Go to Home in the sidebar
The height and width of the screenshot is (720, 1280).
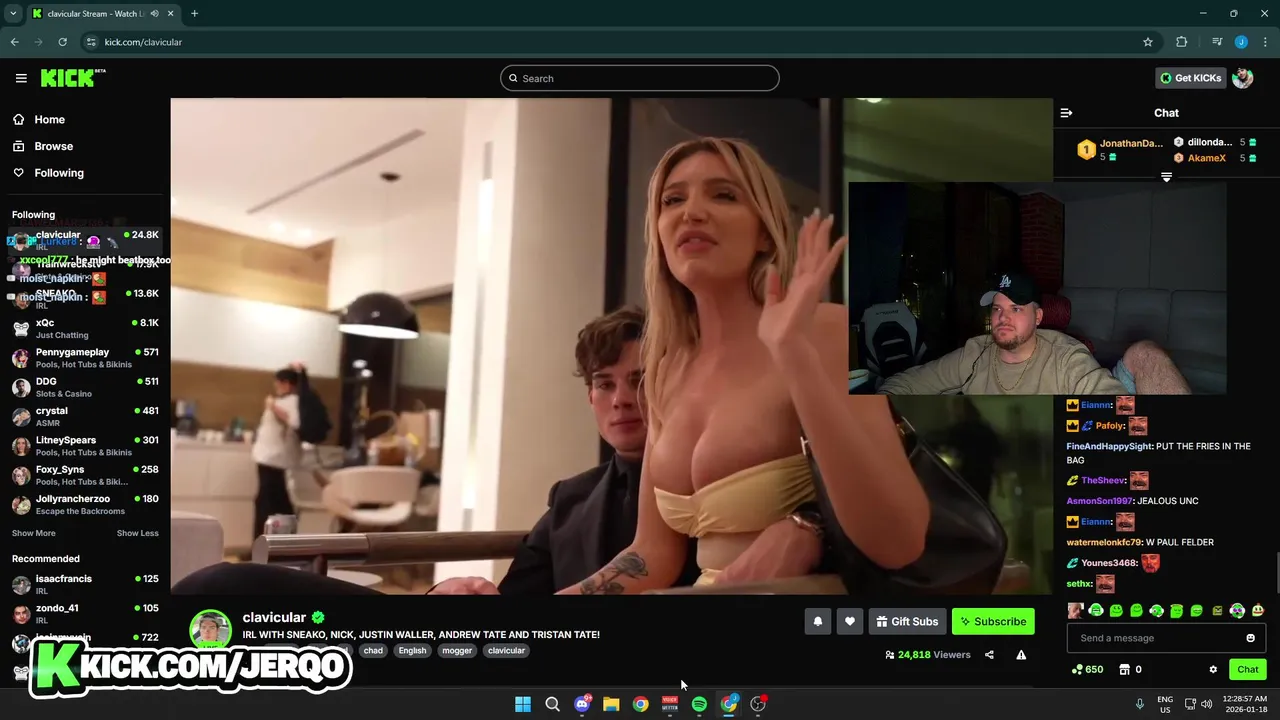coord(49,119)
